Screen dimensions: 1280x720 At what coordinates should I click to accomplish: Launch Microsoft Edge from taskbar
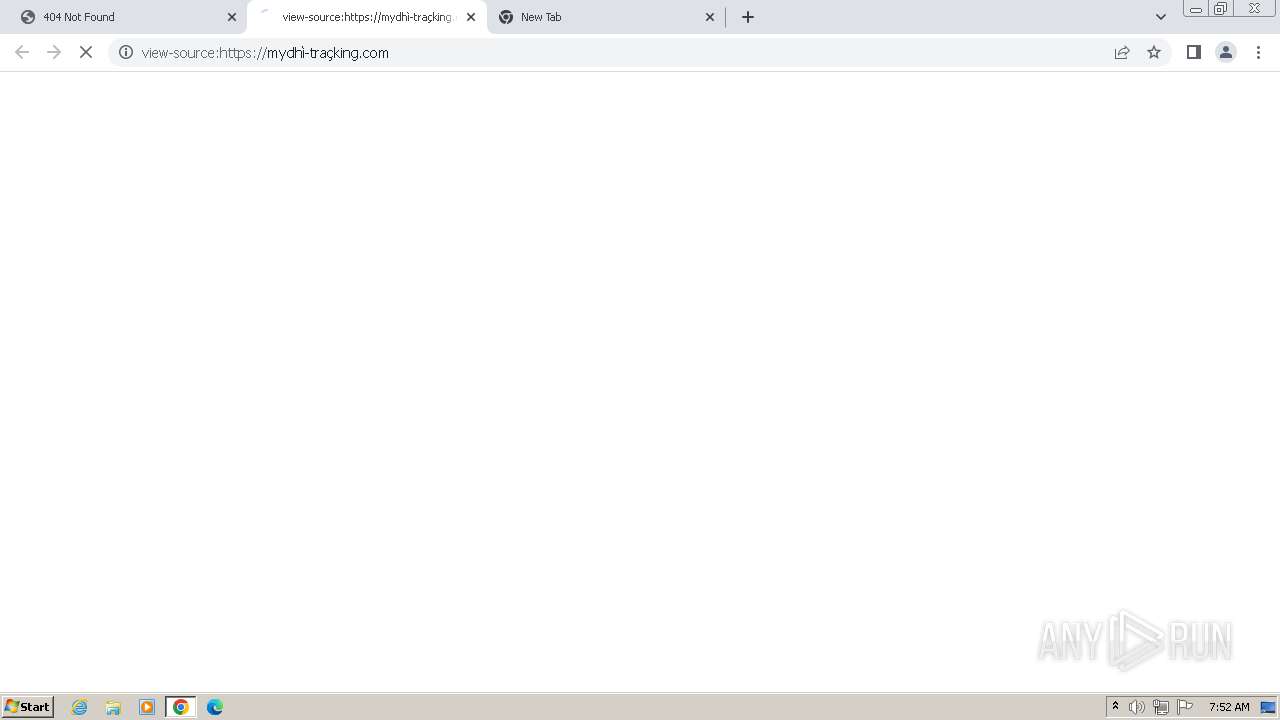click(x=215, y=707)
